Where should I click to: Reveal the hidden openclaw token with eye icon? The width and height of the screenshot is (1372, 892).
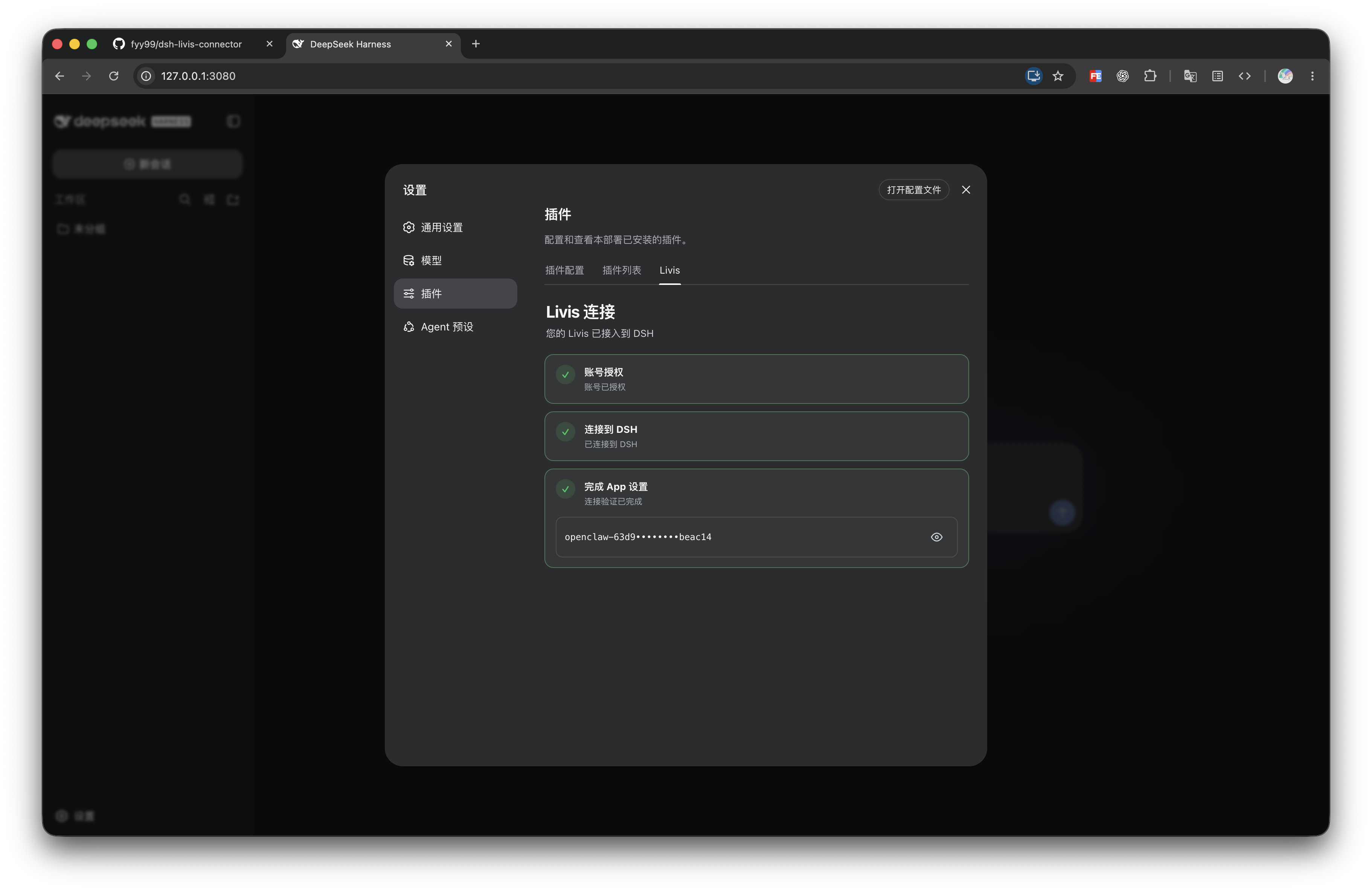936,537
